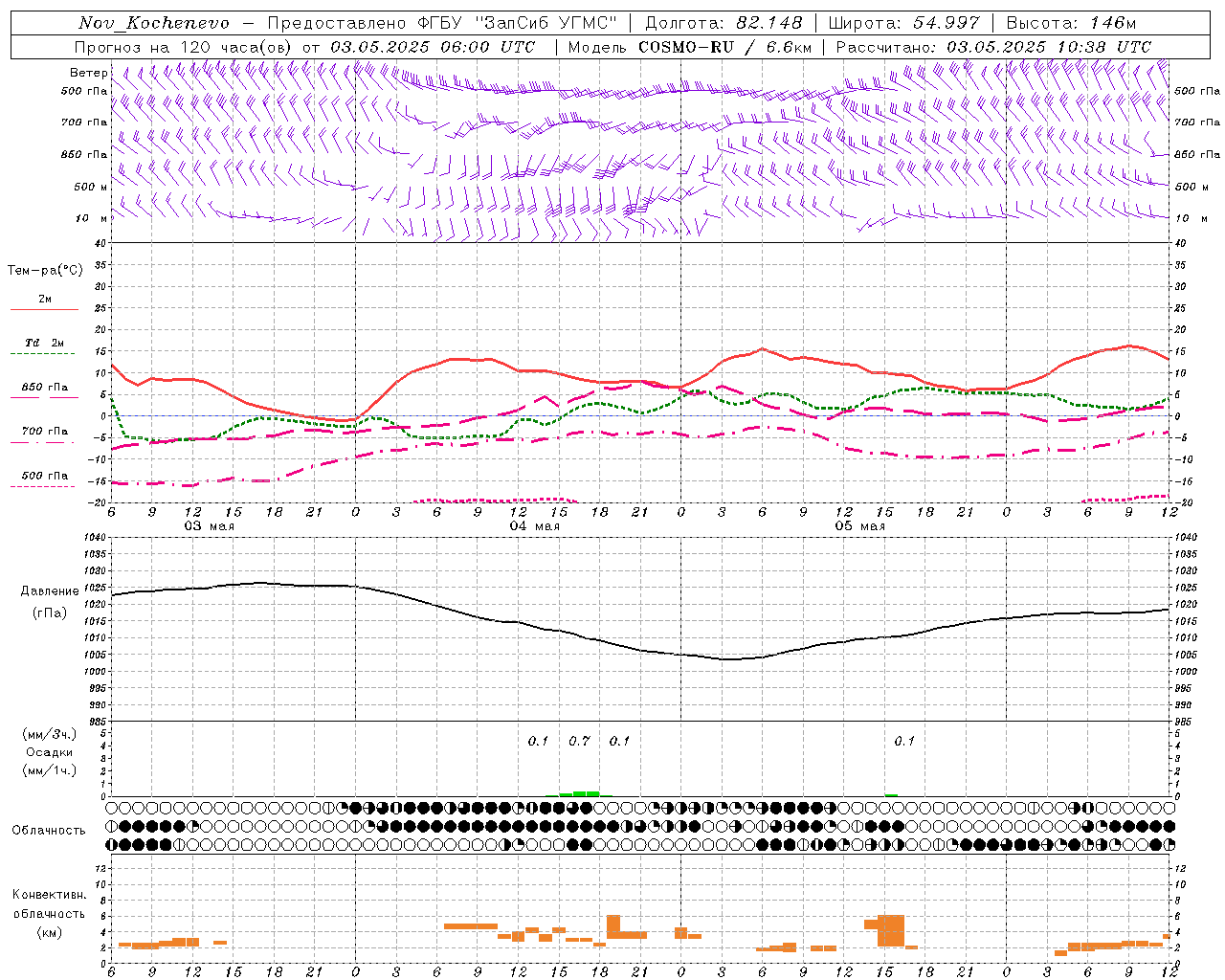Click the 04 мая date label

tap(534, 526)
